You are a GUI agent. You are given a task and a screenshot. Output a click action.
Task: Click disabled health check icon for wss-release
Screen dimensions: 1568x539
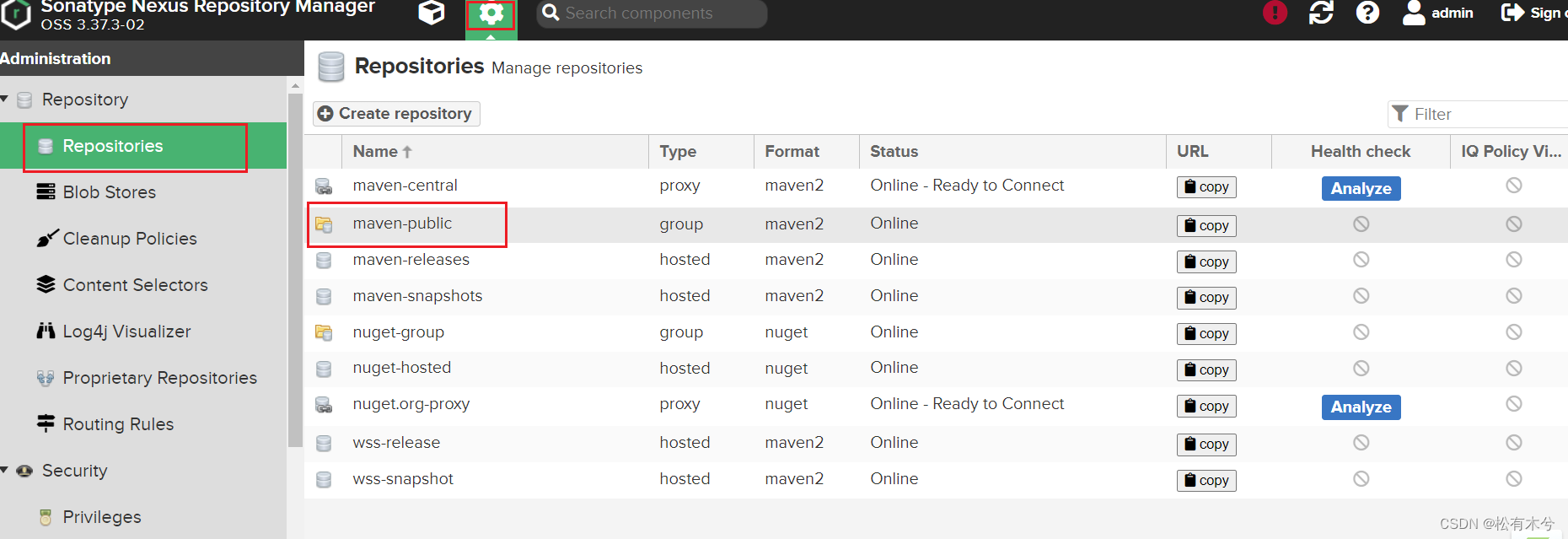pos(1361,442)
